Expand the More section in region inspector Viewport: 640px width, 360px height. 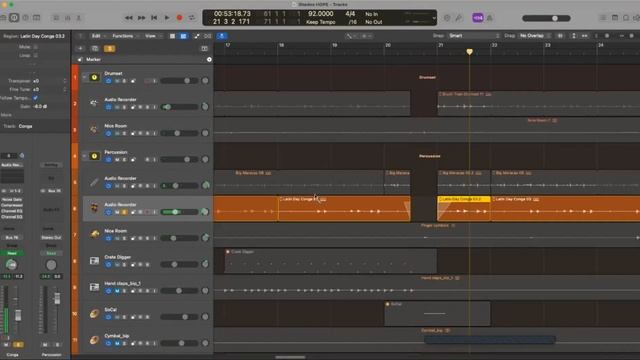[x=6, y=115]
